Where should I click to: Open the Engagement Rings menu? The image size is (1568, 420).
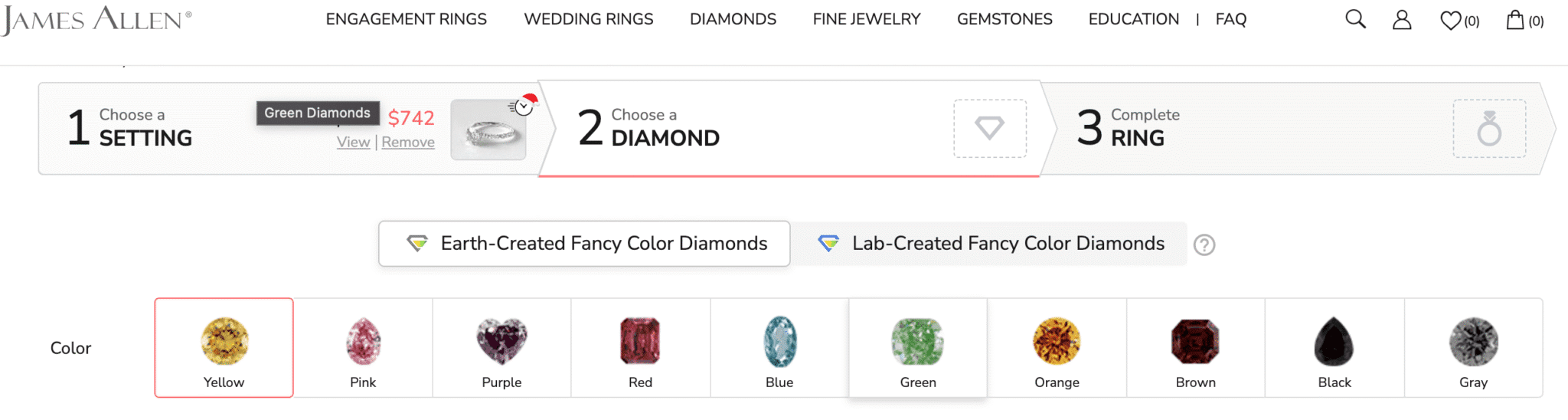click(406, 19)
